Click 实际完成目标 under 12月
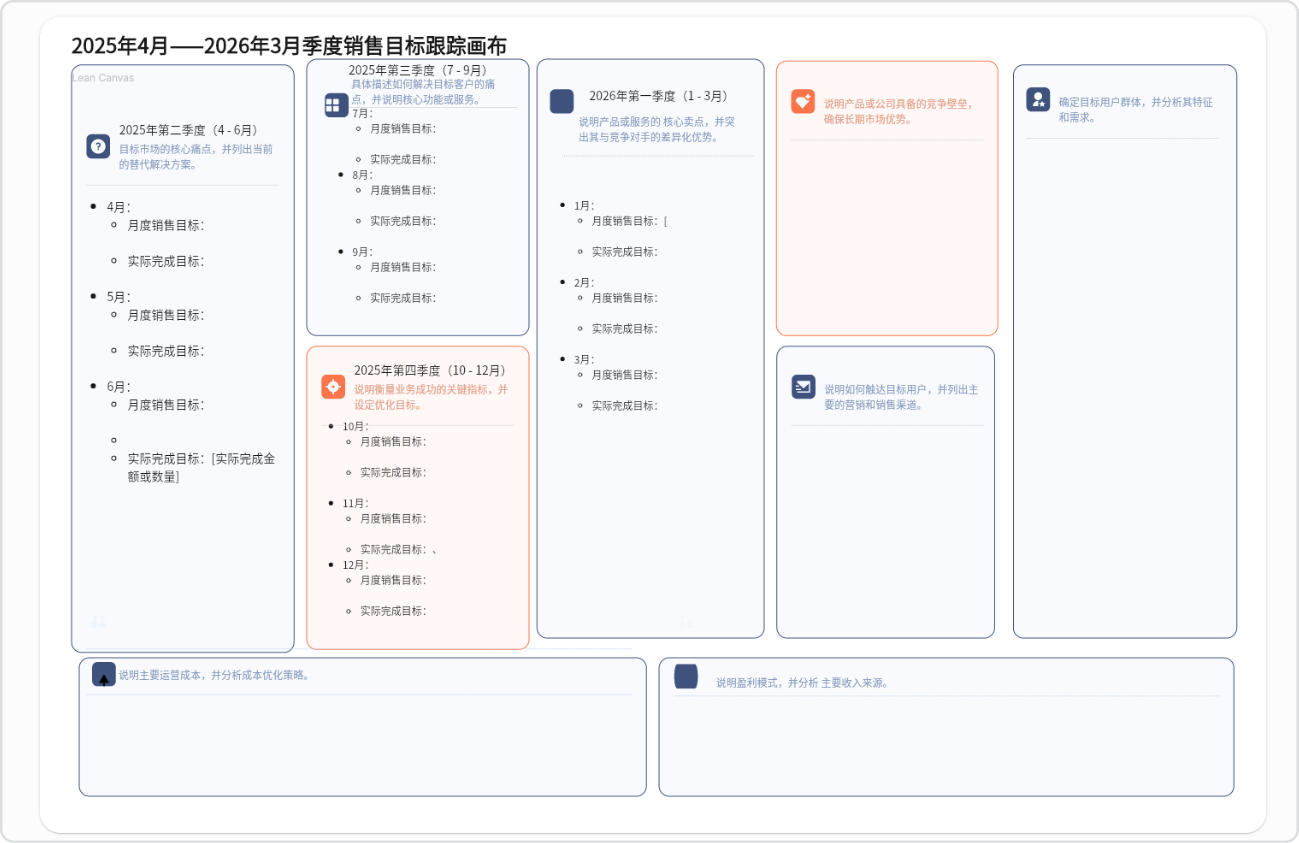The width and height of the screenshot is (1299, 843). pyautogui.click(x=393, y=611)
